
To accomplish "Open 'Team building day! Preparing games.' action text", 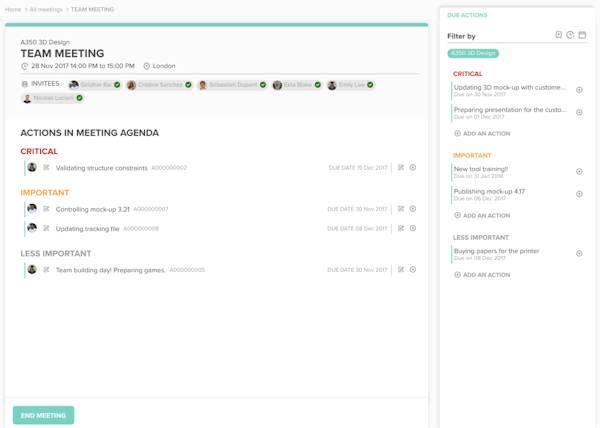I will tap(111, 270).
